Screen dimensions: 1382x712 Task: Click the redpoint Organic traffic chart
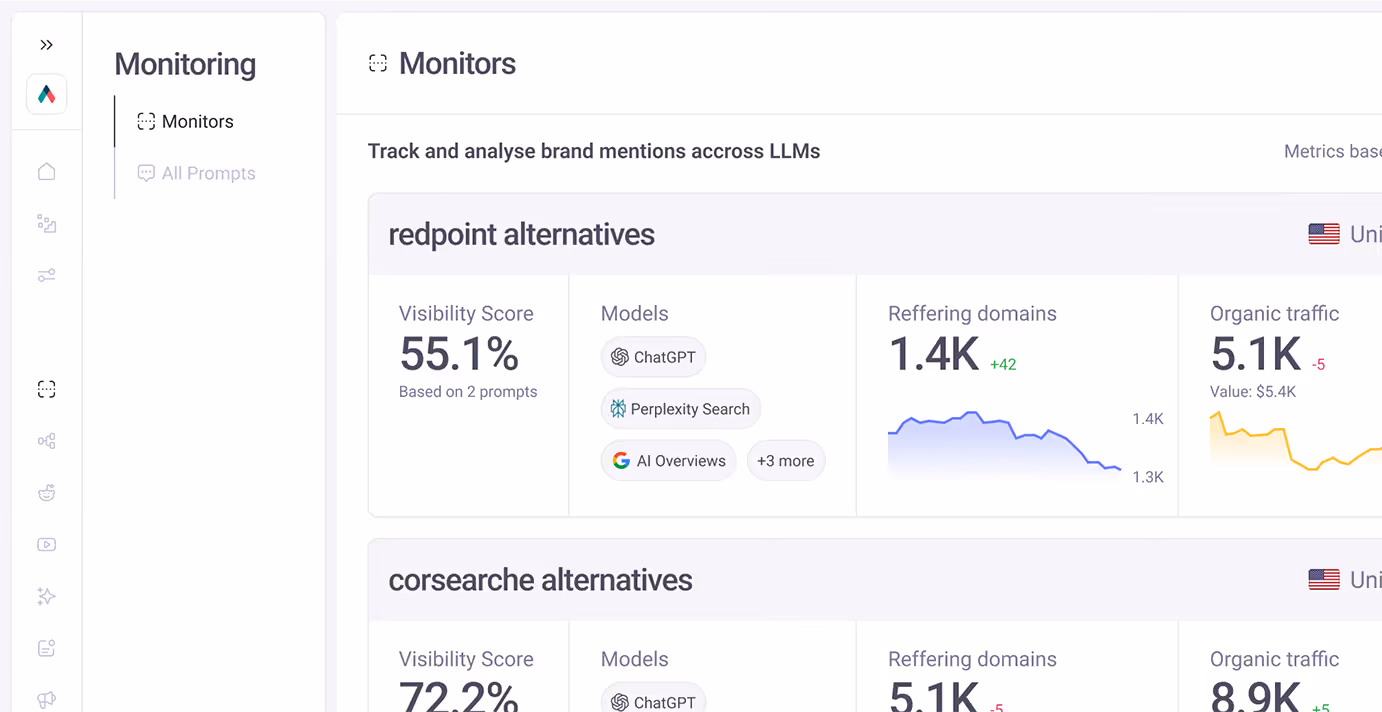pos(1296,440)
